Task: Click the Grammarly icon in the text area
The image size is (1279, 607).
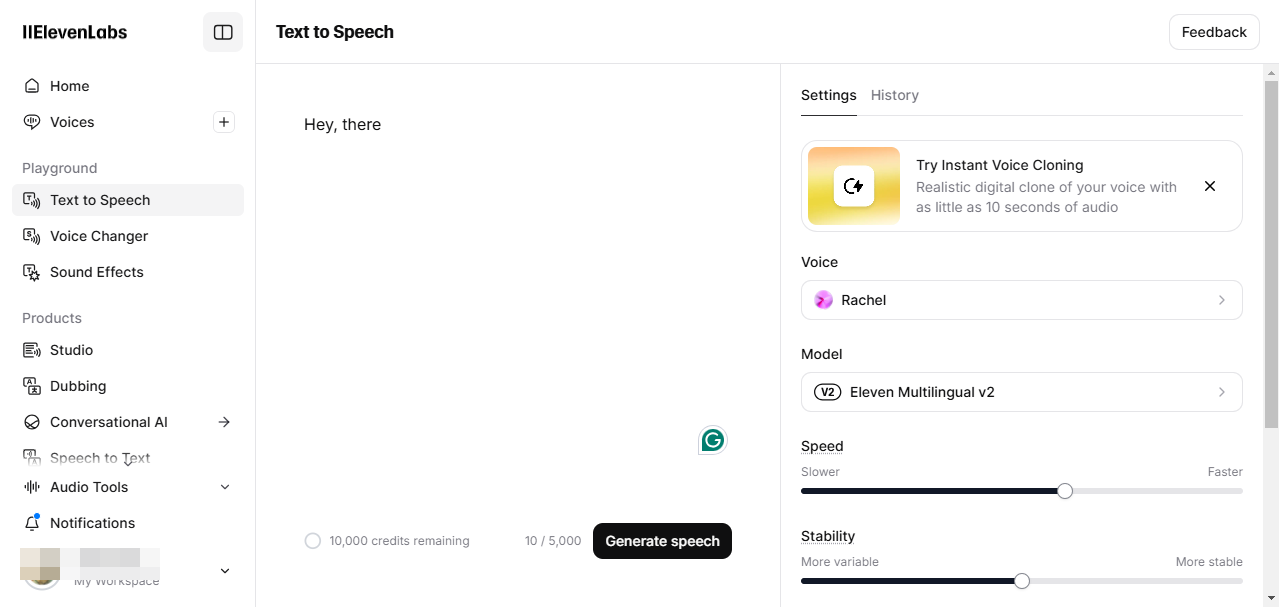Action: click(712, 440)
